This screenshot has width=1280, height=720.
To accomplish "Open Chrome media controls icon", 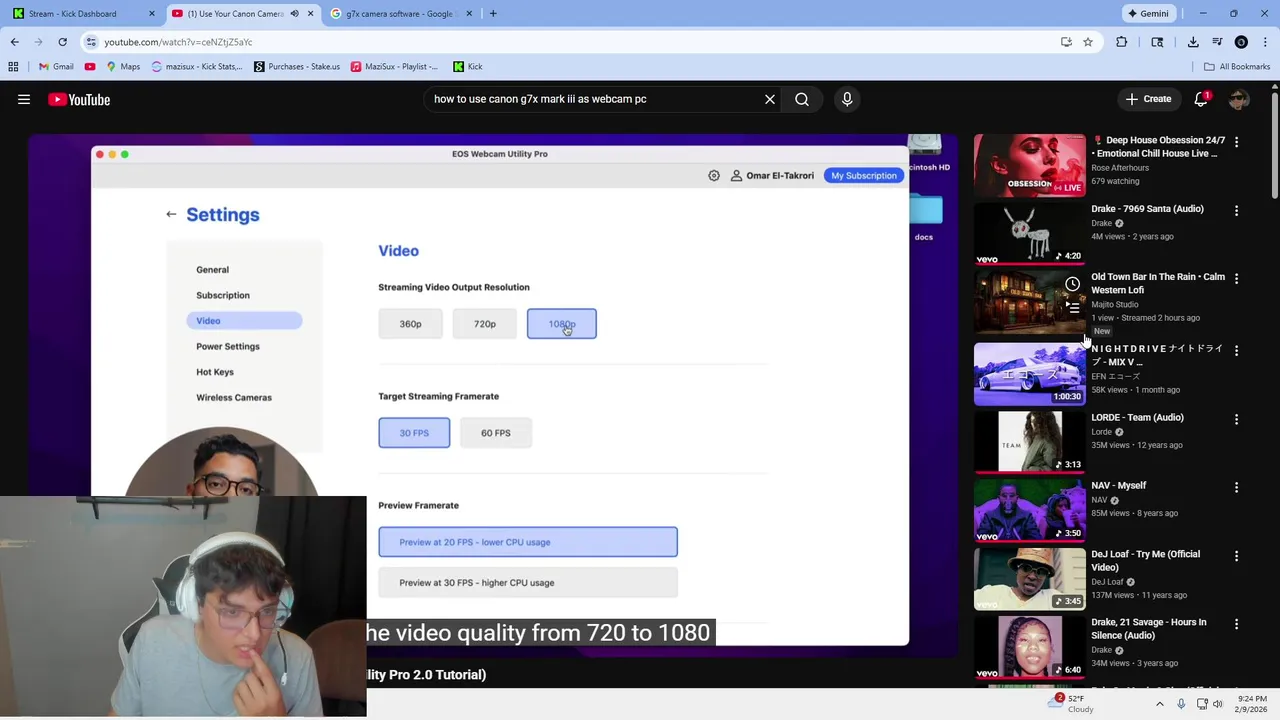I will [1217, 42].
